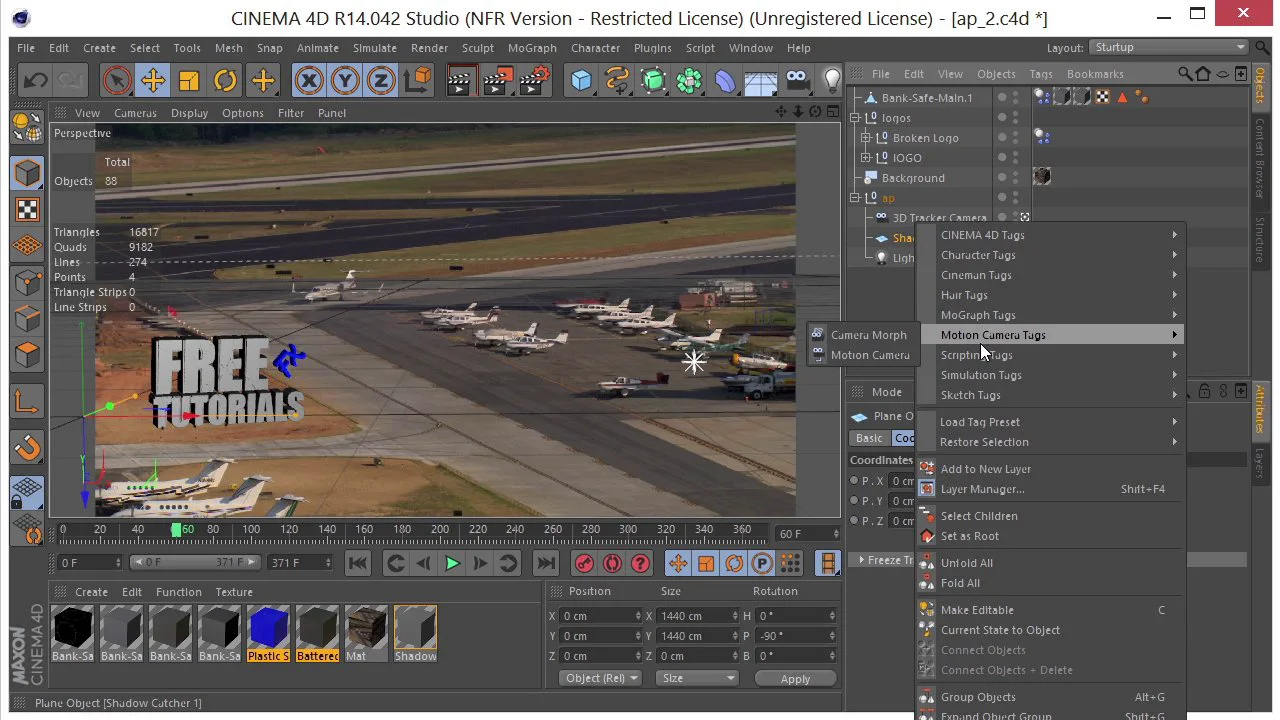Expand the IOGO group
1280x720 pixels.
click(866, 158)
